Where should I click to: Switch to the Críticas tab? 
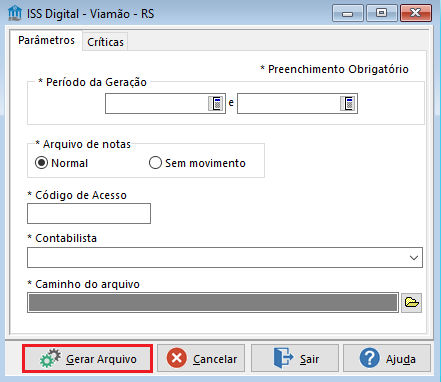point(105,42)
